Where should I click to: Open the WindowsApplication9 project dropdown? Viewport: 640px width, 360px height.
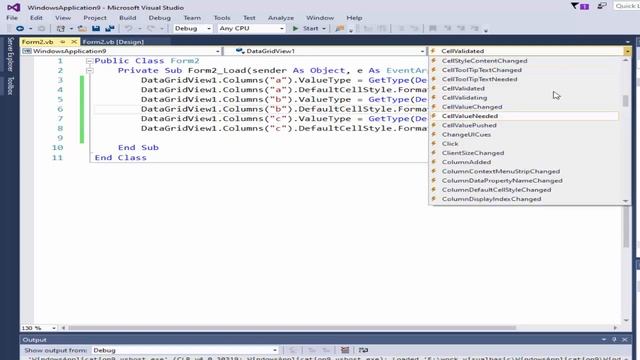[121, 51]
